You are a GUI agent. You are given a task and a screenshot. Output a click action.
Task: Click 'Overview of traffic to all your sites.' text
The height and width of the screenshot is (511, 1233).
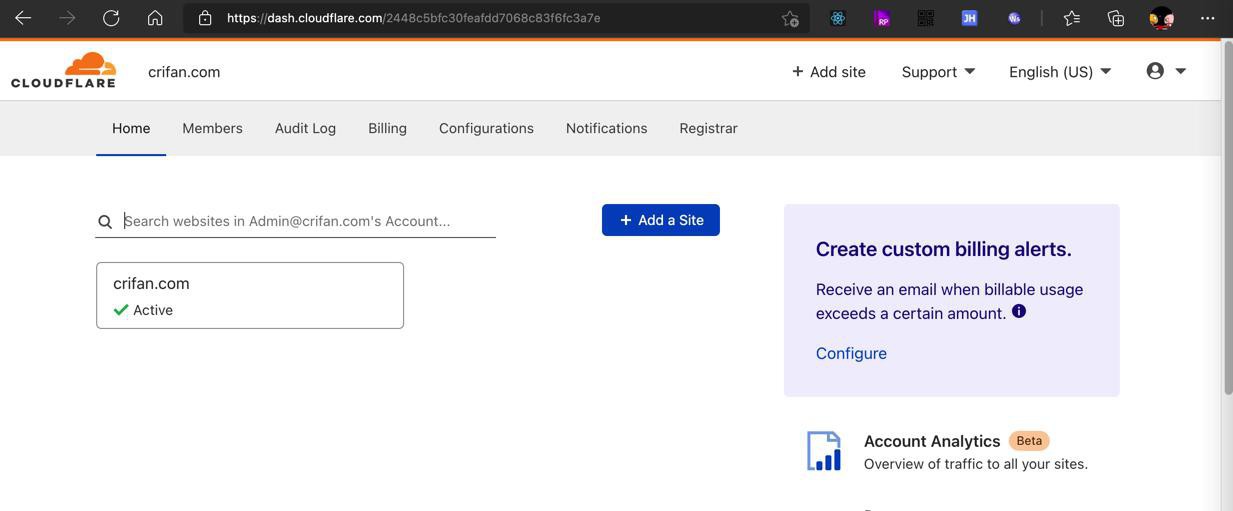click(976, 464)
